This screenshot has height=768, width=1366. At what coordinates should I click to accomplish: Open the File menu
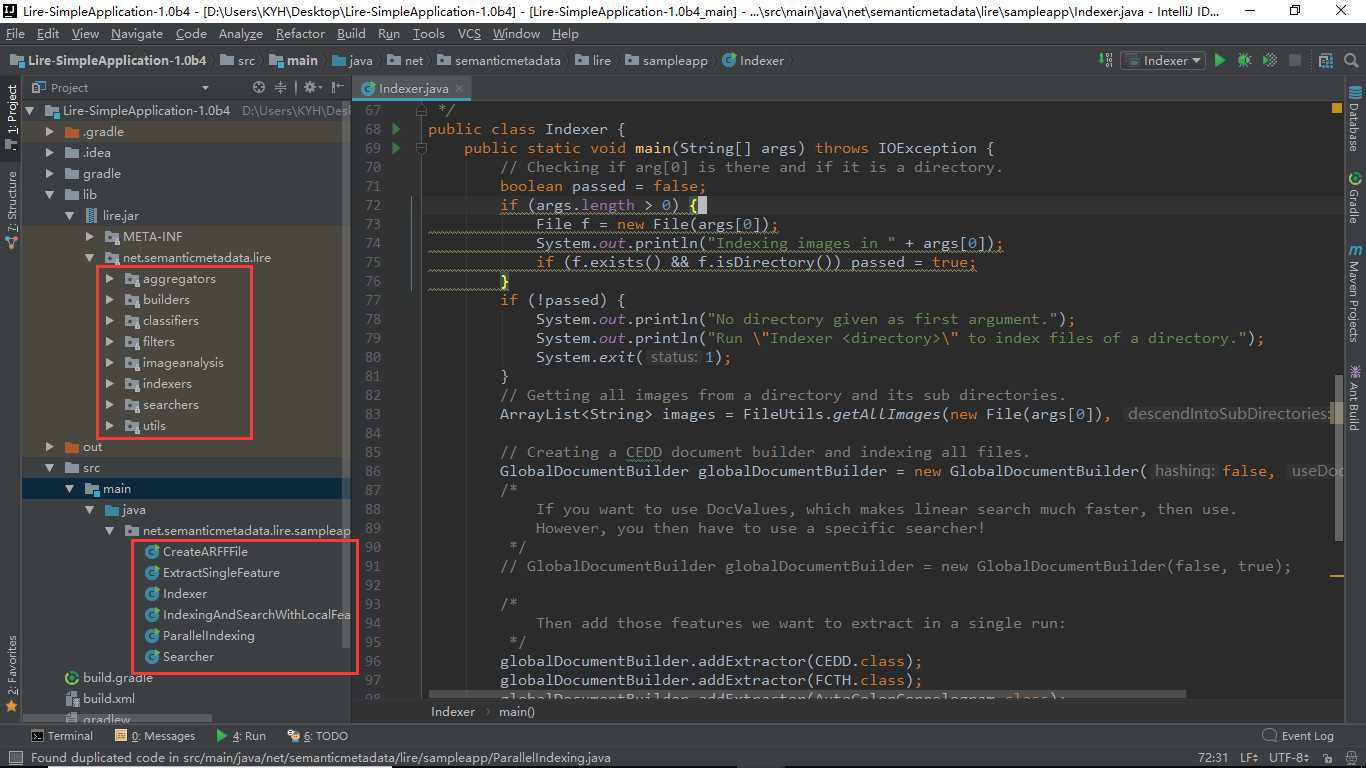coord(15,33)
